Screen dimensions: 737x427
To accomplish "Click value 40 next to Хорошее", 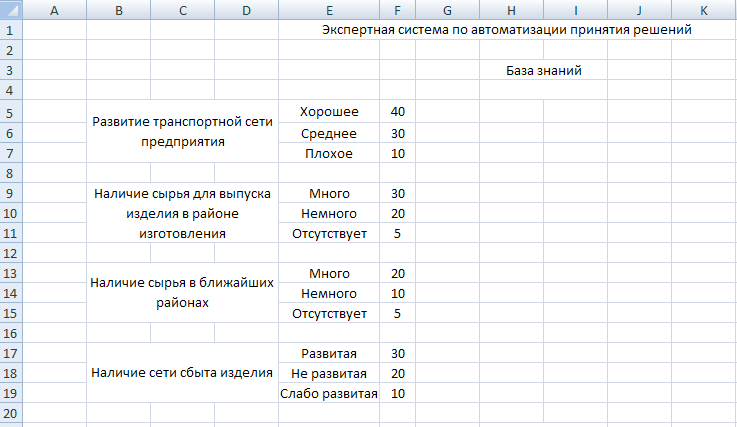I will [398, 112].
